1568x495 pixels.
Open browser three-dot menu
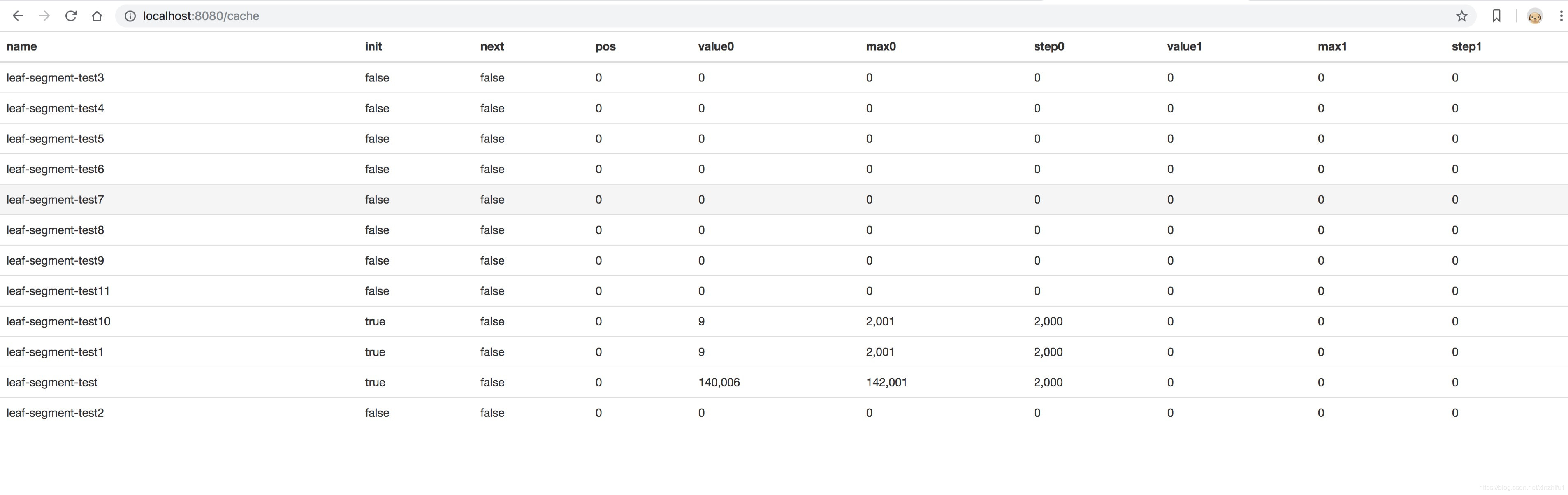tap(1561, 16)
